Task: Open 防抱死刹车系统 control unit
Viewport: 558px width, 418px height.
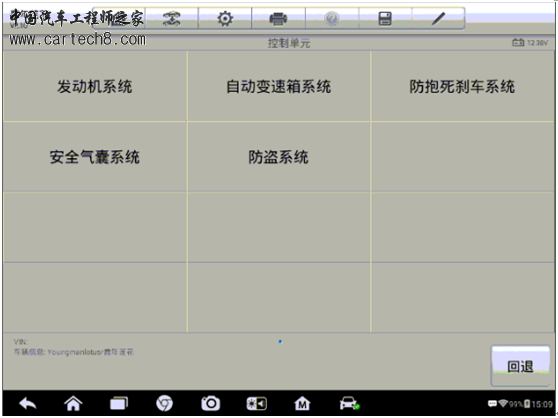Action: tap(462, 86)
